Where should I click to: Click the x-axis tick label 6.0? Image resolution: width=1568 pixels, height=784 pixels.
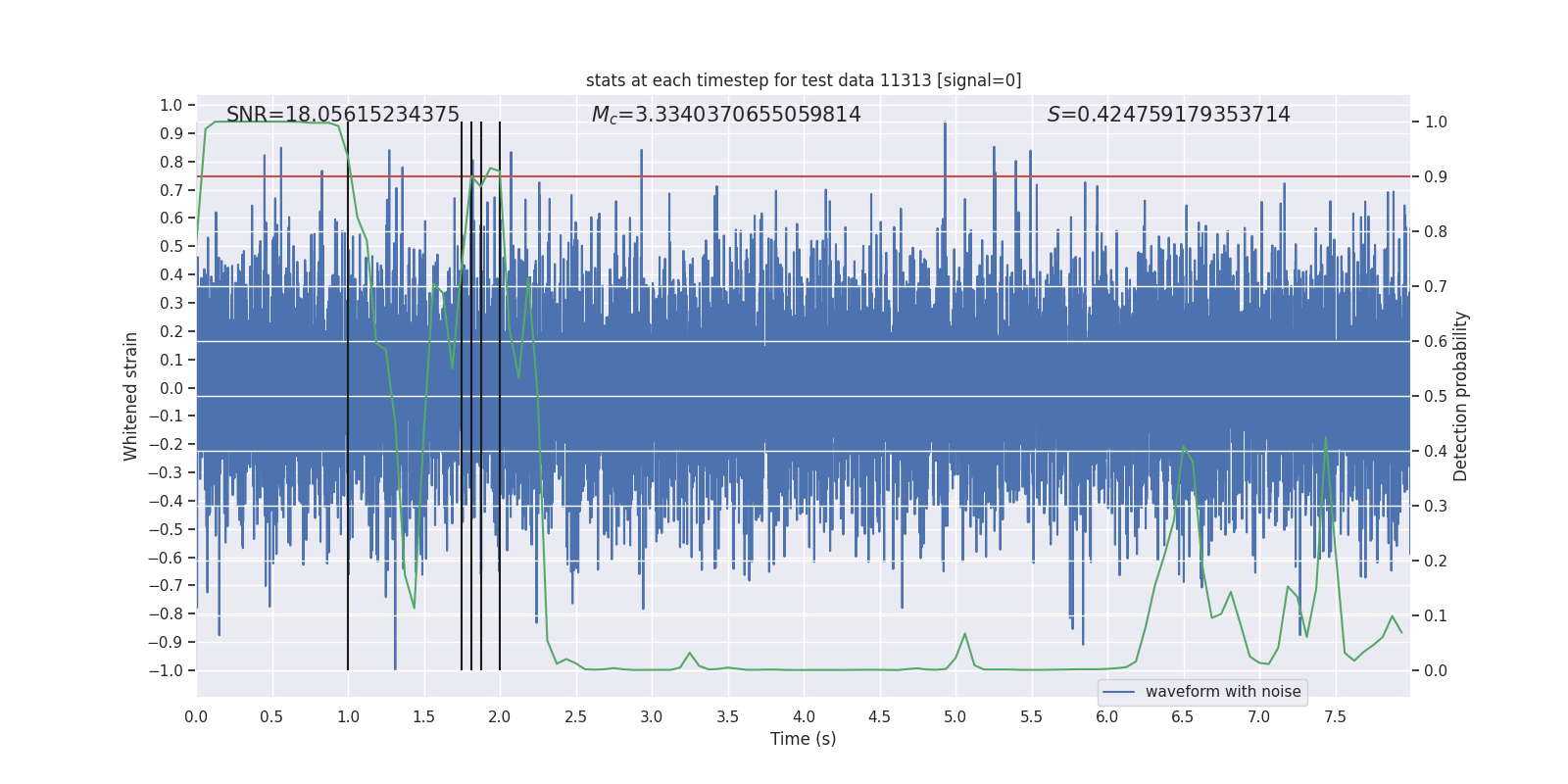click(x=1107, y=716)
